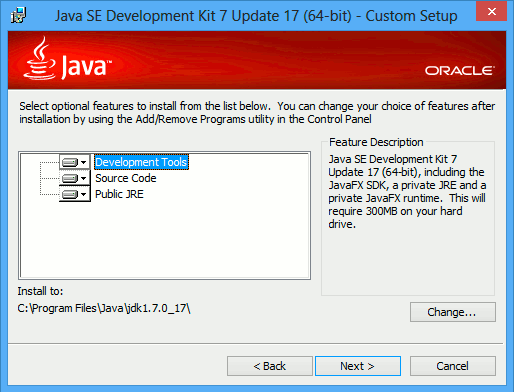Viewport: 514px width, 392px height.
Task: Click the Change... install location button
Action: point(453,312)
